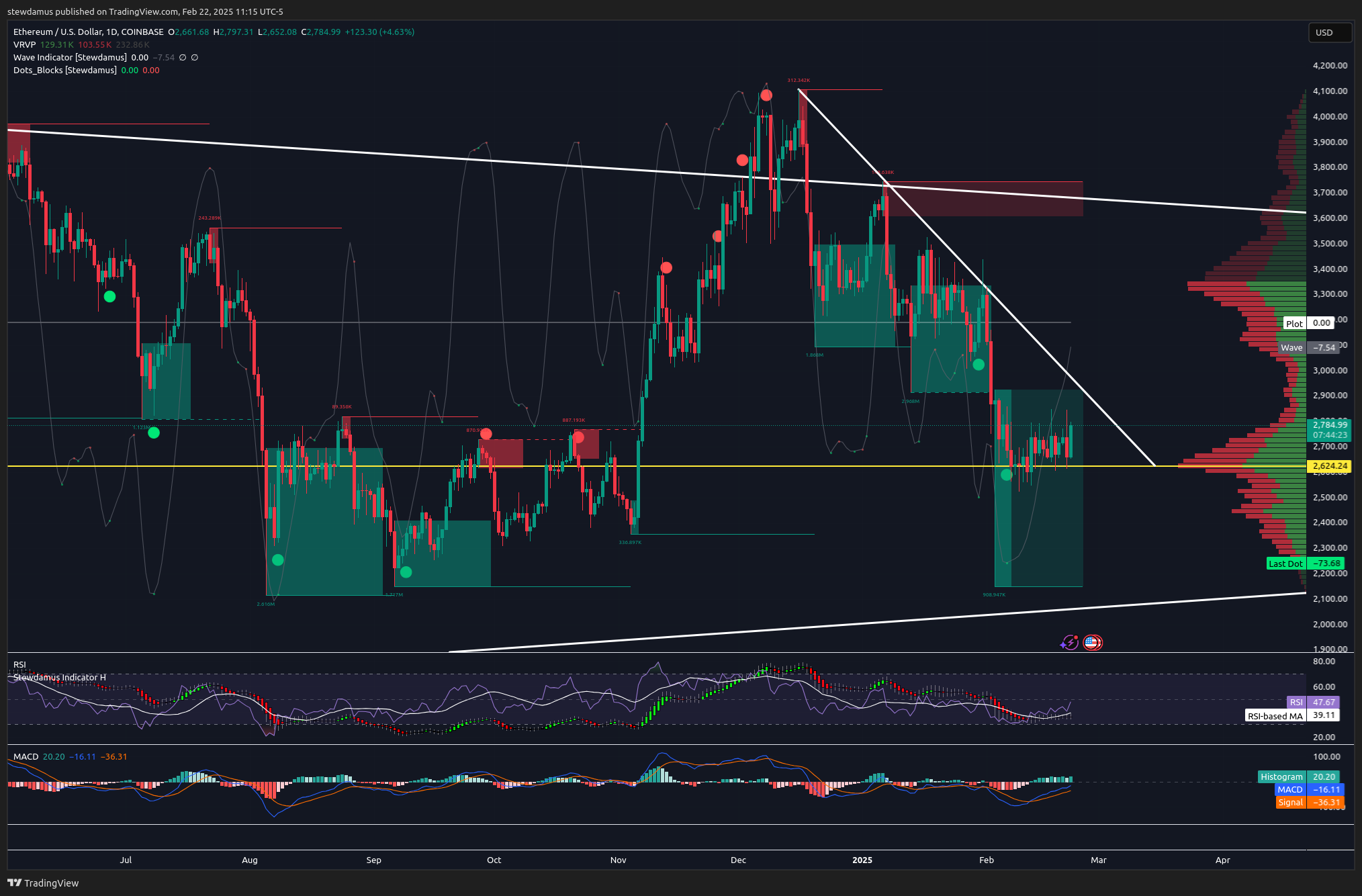Click the Dots_Blocks [Stewdamus] legend label
The width and height of the screenshot is (1362, 896).
click(65, 70)
